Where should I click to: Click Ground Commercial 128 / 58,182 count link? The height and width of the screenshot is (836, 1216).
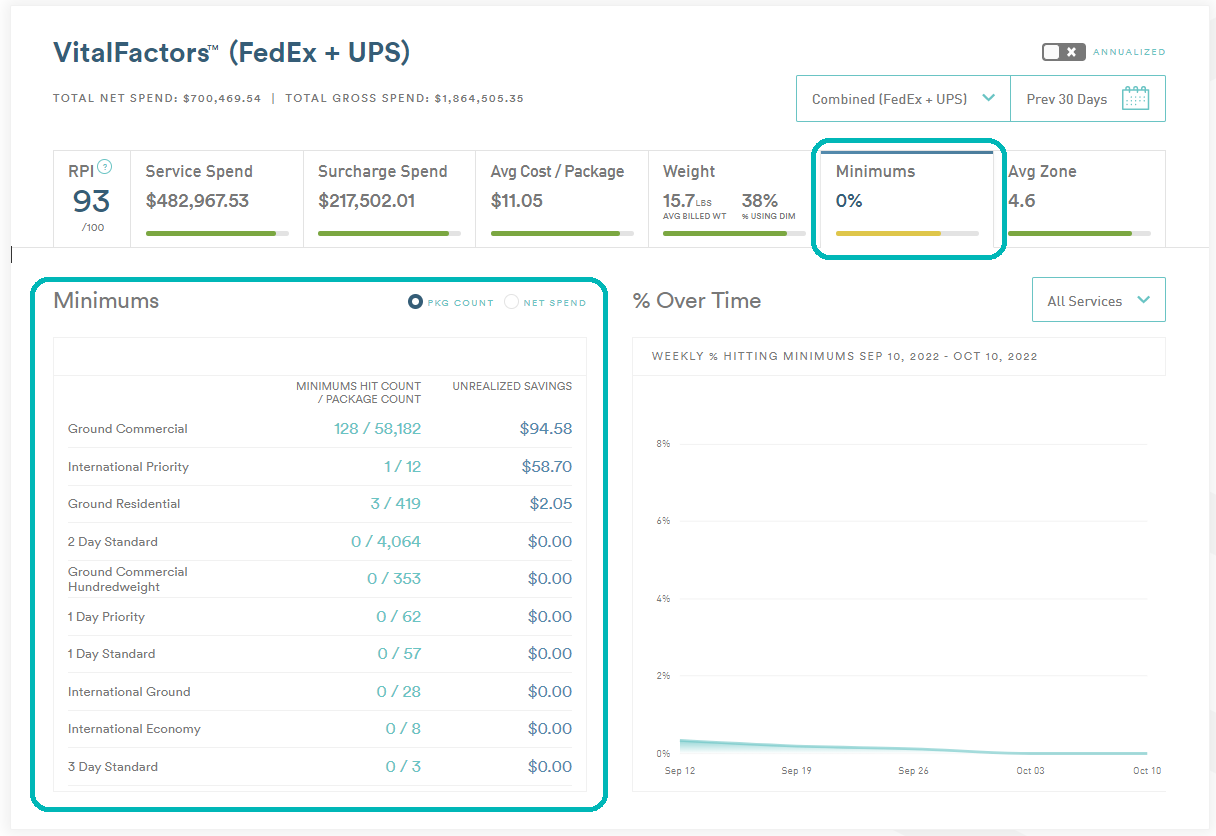377,429
